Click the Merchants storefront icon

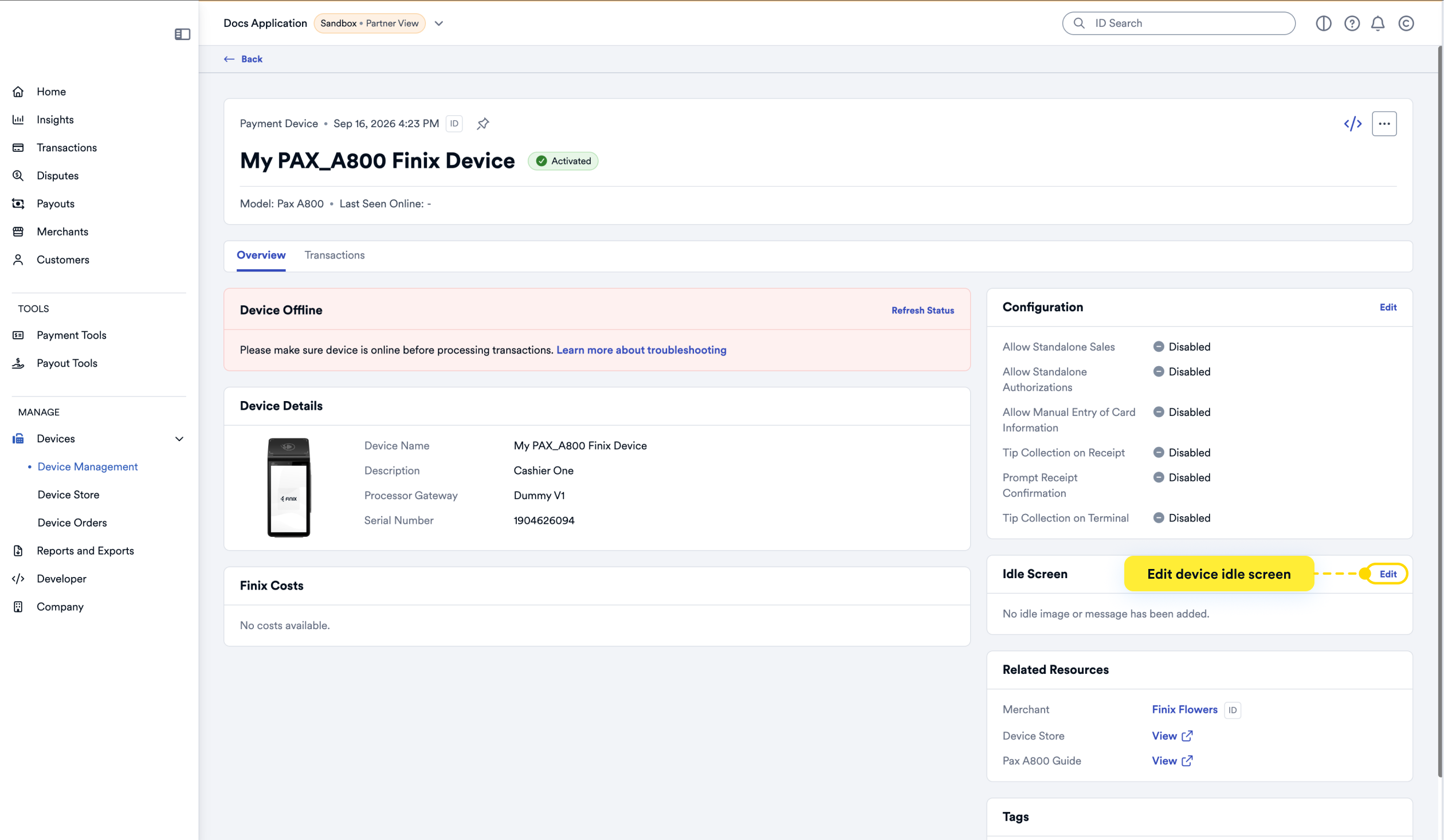click(18, 231)
